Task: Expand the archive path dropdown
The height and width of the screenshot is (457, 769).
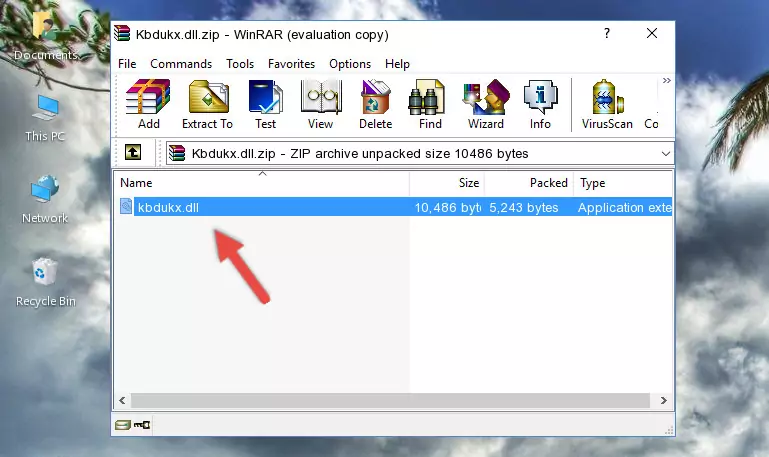Action: (x=666, y=153)
